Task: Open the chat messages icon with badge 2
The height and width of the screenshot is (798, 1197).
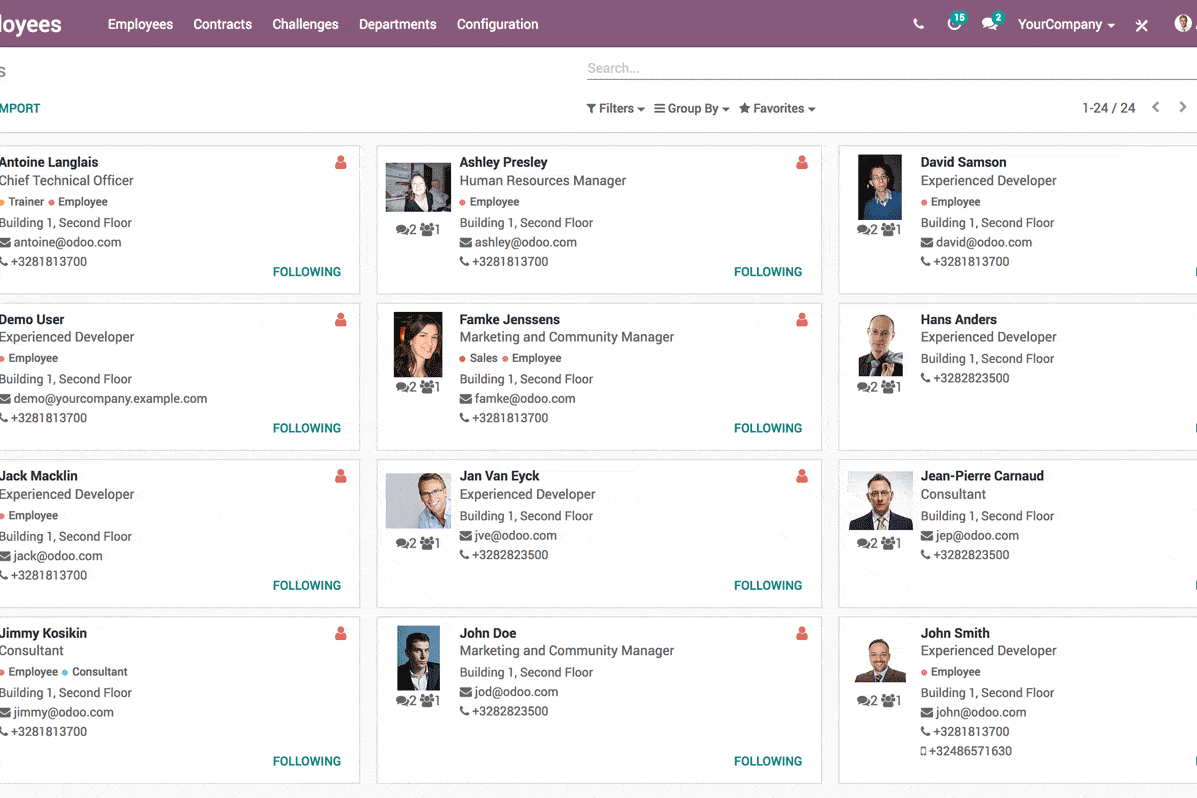Action: tap(990, 24)
